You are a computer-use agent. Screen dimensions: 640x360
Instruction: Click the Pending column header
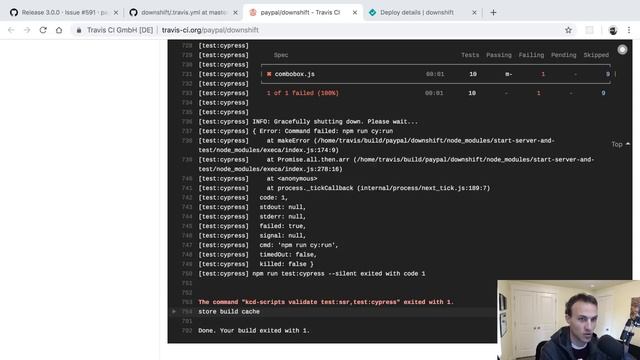click(564, 55)
